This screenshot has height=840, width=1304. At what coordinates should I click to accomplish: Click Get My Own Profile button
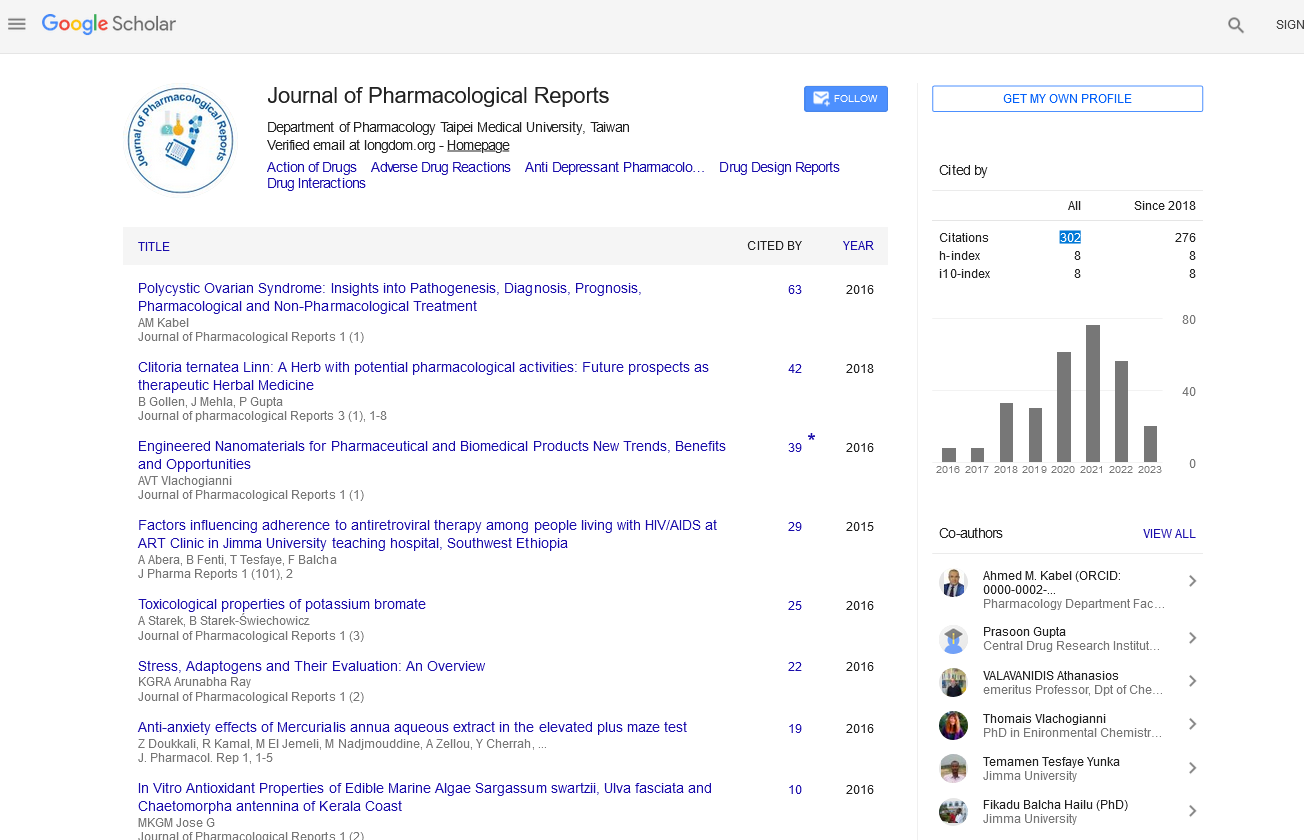pyautogui.click(x=1067, y=99)
